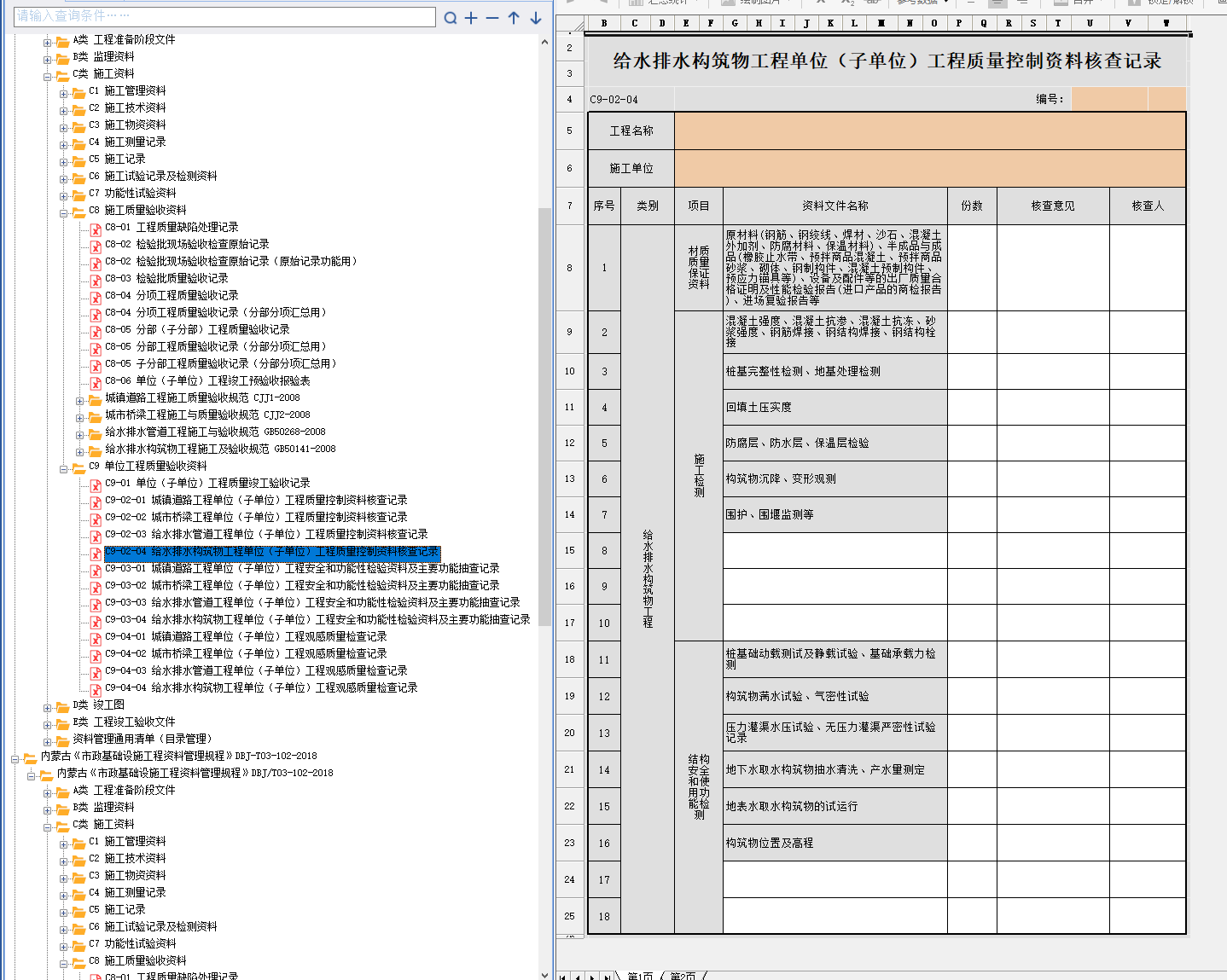Open C9-03-01 城镇道路工程安全和功能检验资料
1227x980 pixels.
(302, 568)
